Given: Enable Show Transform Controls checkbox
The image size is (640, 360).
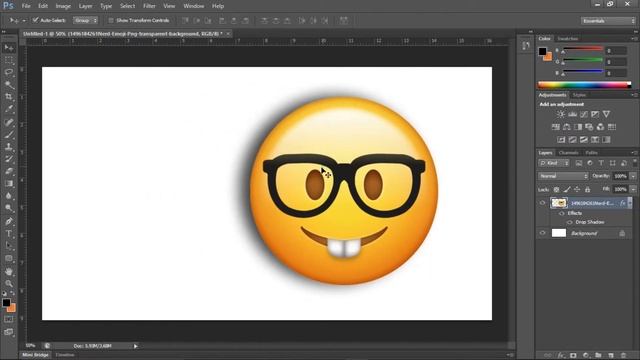Looking at the screenshot, I should 111,20.
